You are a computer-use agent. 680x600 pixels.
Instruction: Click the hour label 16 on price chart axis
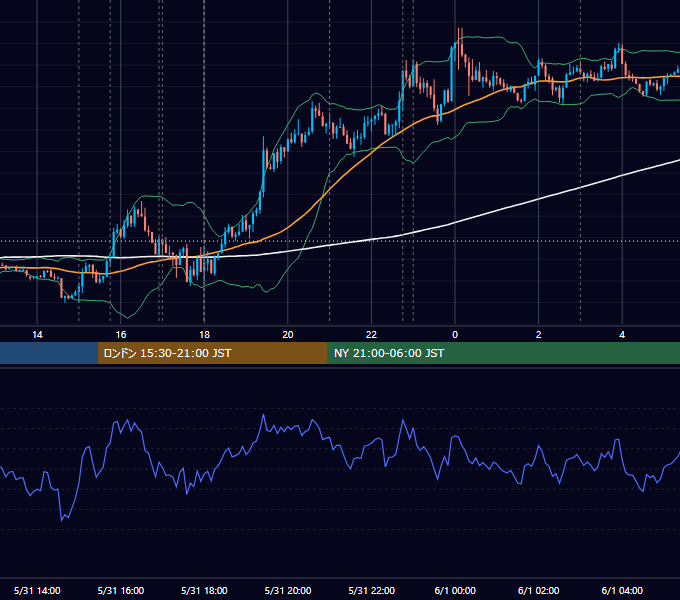(x=121, y=335)
